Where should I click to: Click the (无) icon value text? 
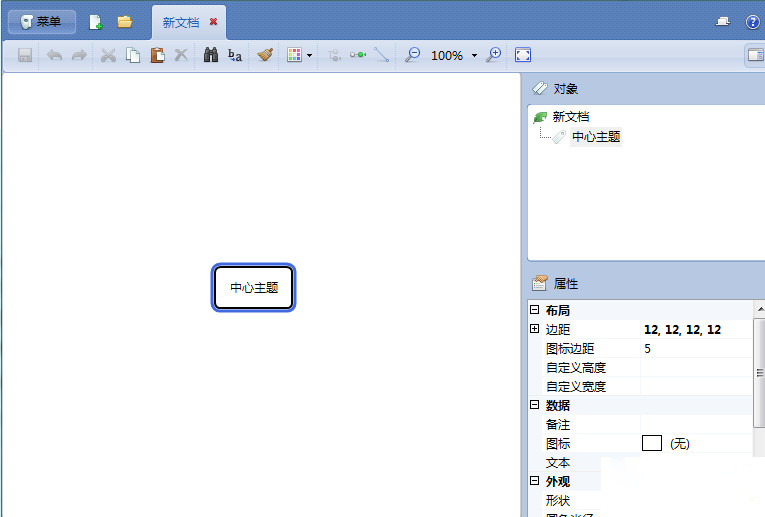tap(680, 444)
